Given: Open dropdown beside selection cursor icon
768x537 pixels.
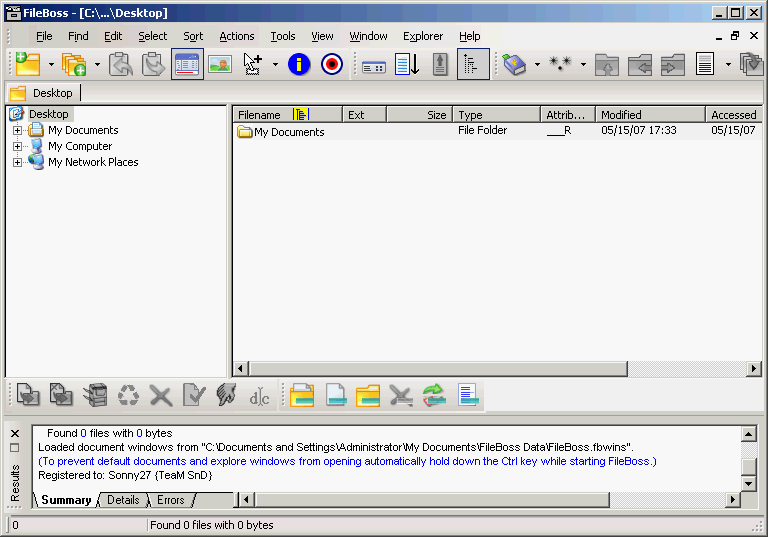Looking at the screenshot, I should coord(275,64).
